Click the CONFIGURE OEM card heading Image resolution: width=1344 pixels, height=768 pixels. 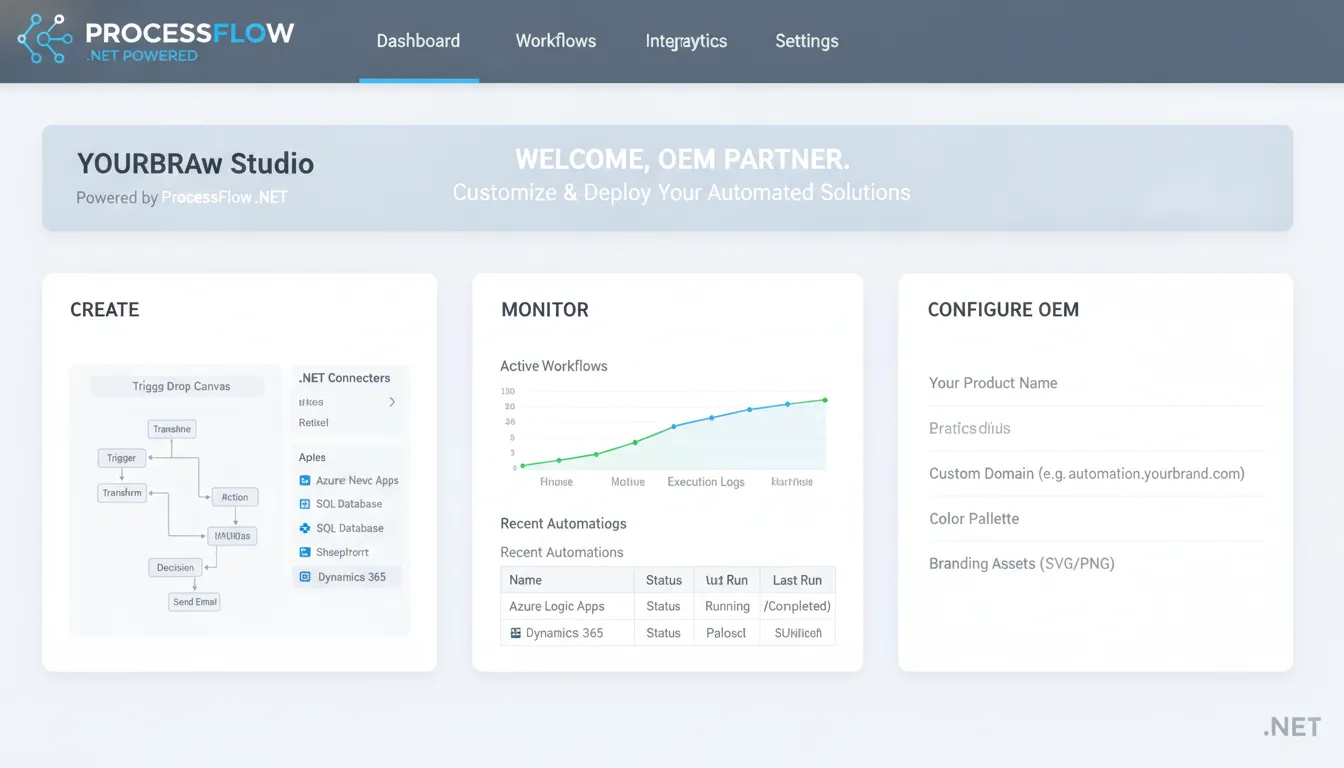pyautogui.click(x=1003, y=310)
